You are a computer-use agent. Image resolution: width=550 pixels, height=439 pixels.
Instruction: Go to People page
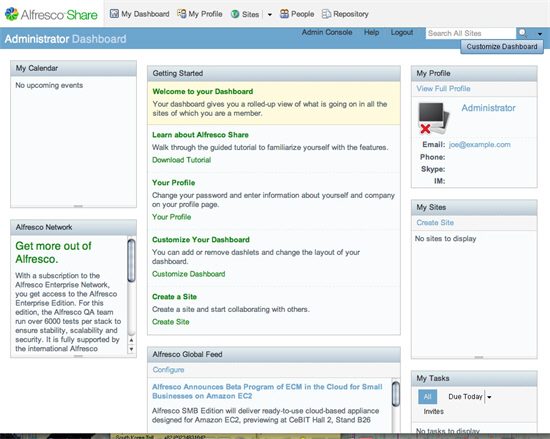tap(302, 14)
